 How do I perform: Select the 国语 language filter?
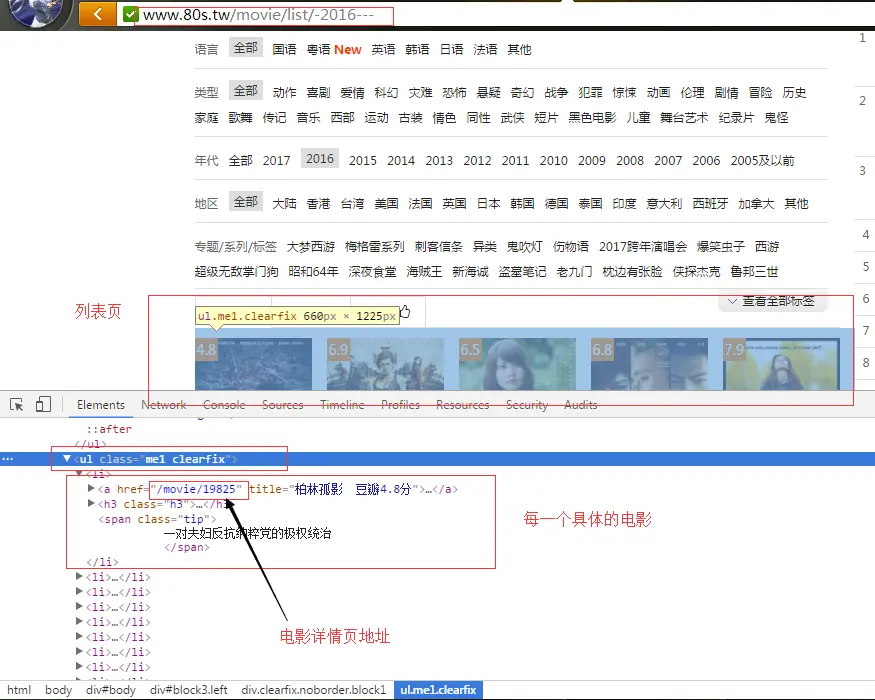[x=284, y=50]
